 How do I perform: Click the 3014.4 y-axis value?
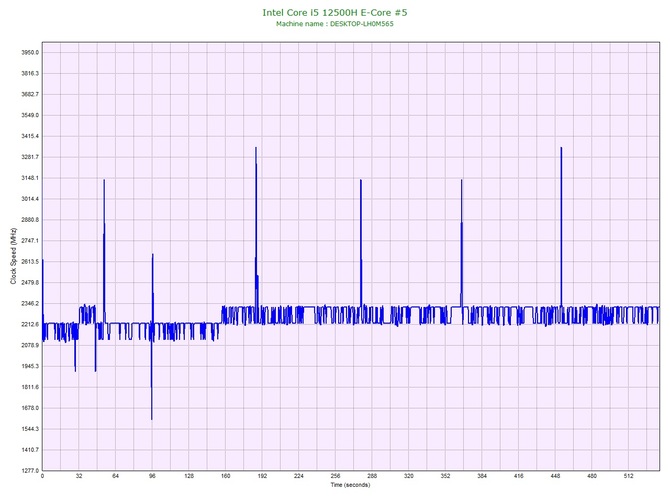[x=30, y=199]
